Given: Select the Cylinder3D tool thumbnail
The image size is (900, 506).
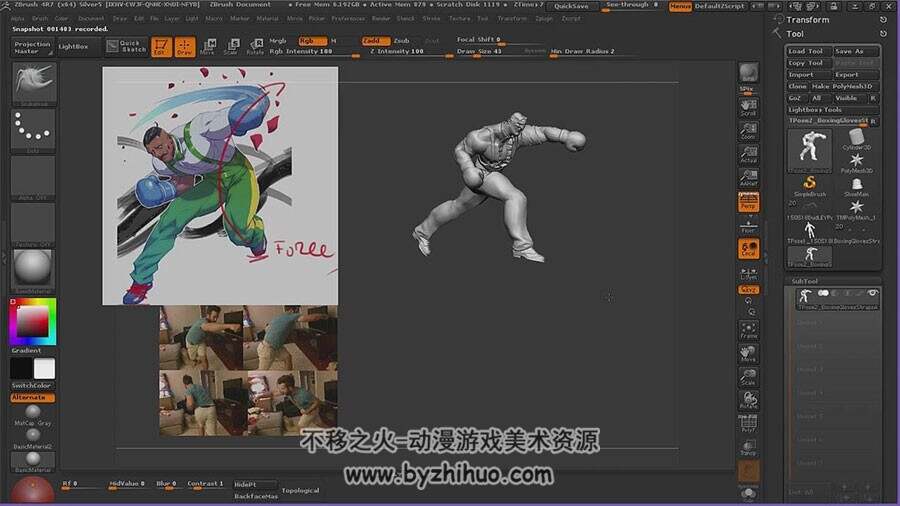Looking at the screenshot, I should click(x=856, y=139).
